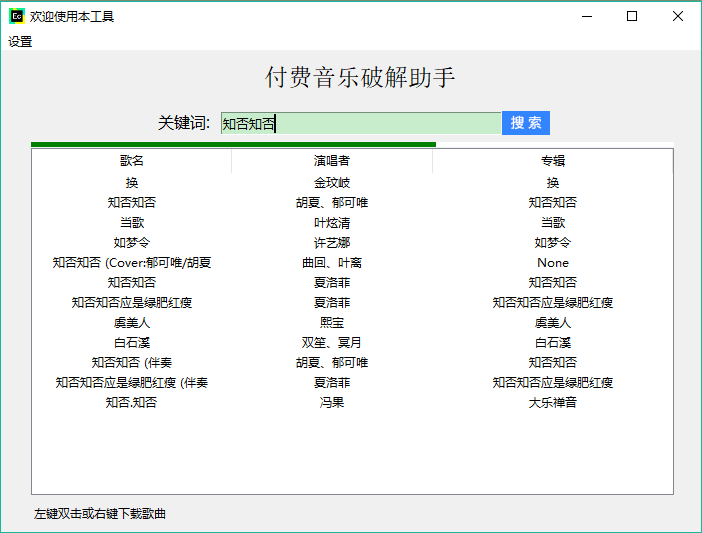The image size is (702, 533).
Task: Click the app icon in the title bar
Action: tap(17, 17)
